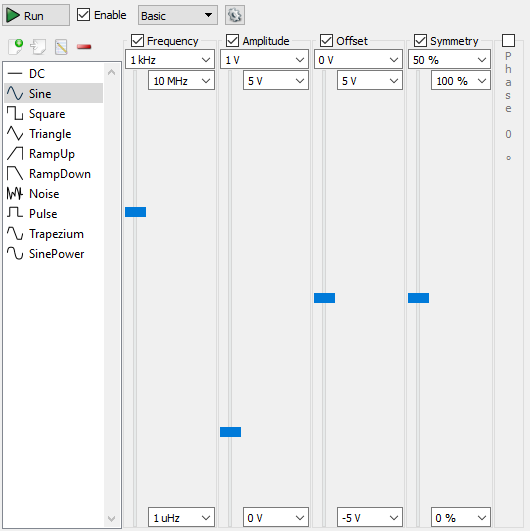530x531 pixels.
Task: Click the Offset slider handle
Action: pos(324,298)
